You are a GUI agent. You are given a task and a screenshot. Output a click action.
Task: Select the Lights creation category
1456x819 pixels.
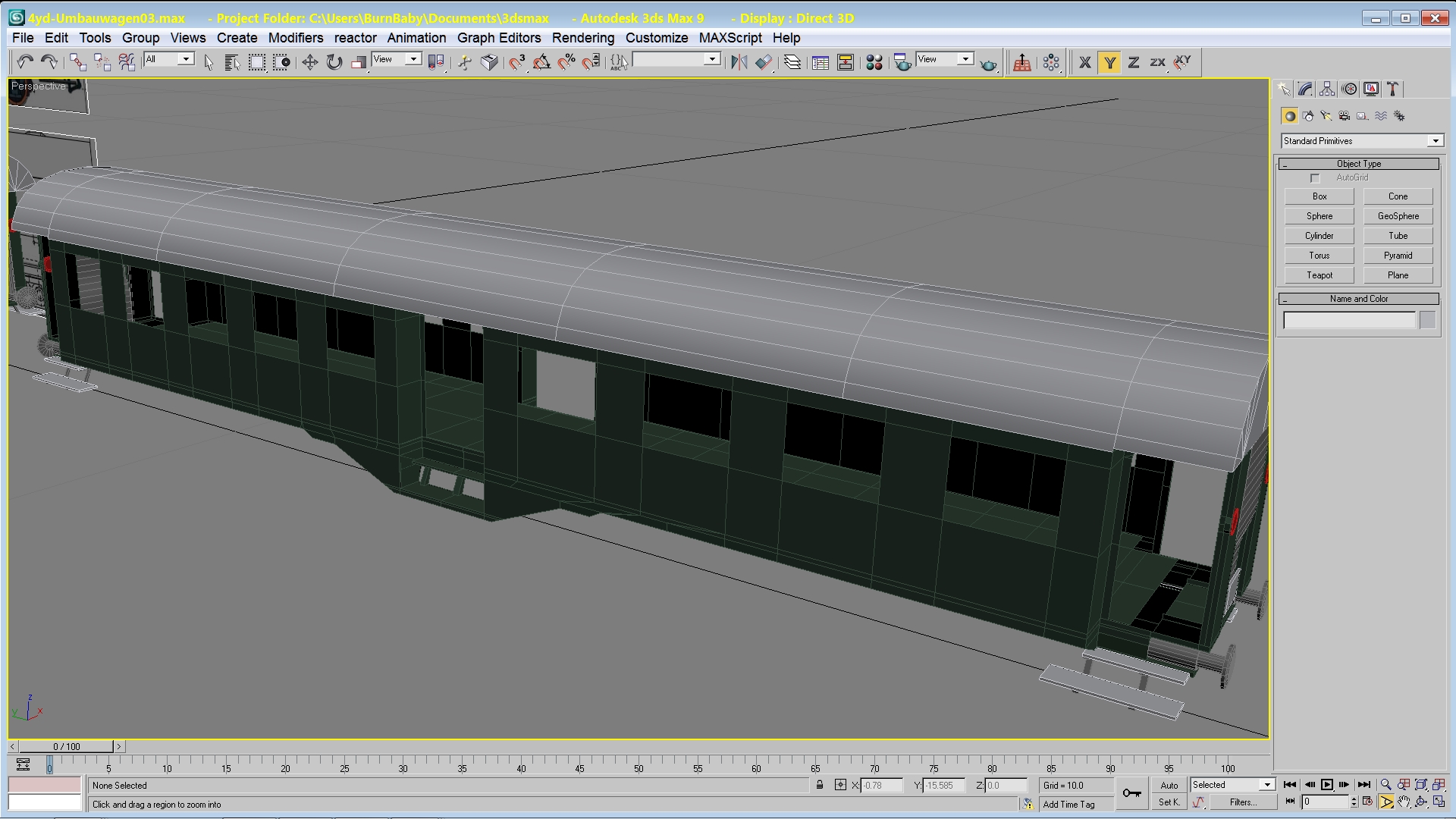[1326, 116]
